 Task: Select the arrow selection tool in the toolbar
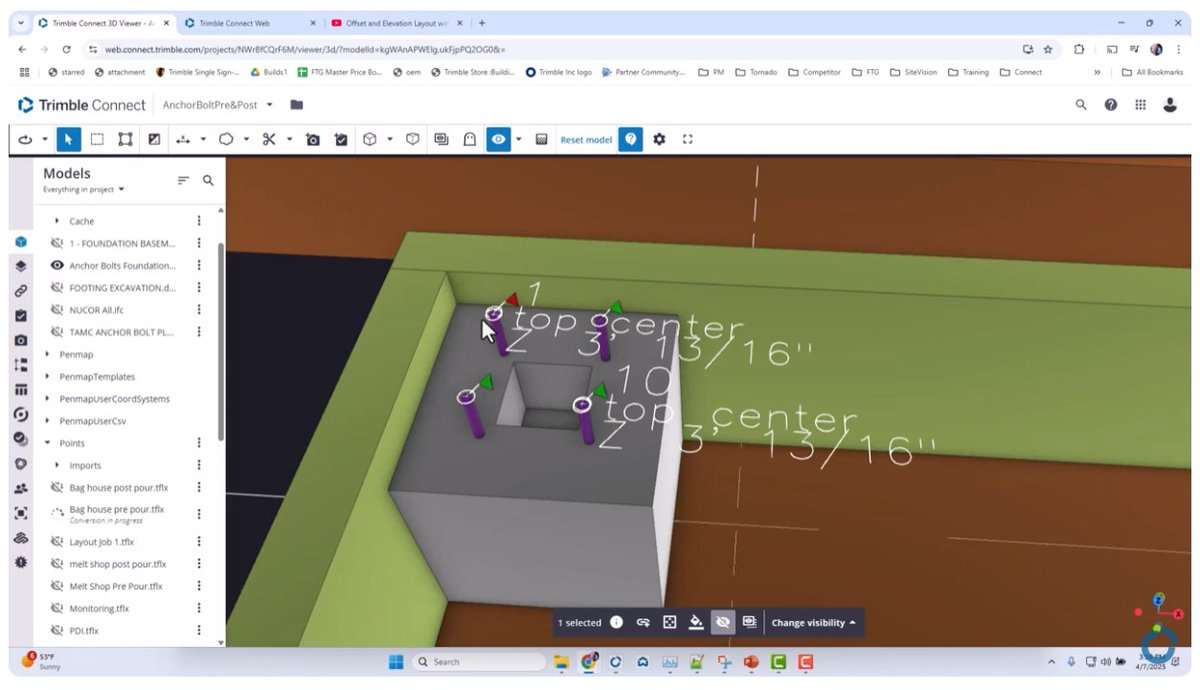(x=68, y=139)
